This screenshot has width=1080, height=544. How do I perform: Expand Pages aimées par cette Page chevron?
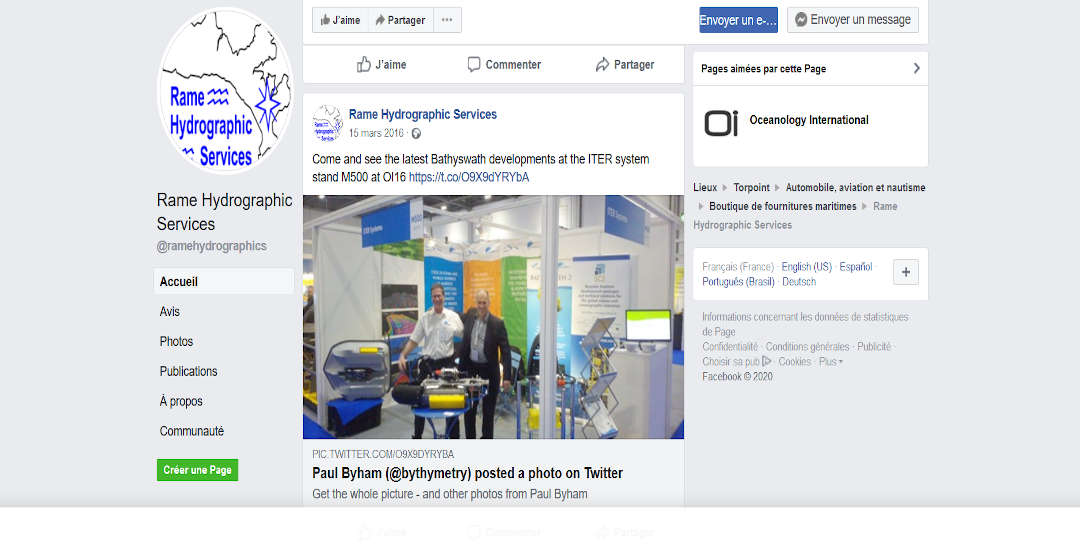coord(916,68)
